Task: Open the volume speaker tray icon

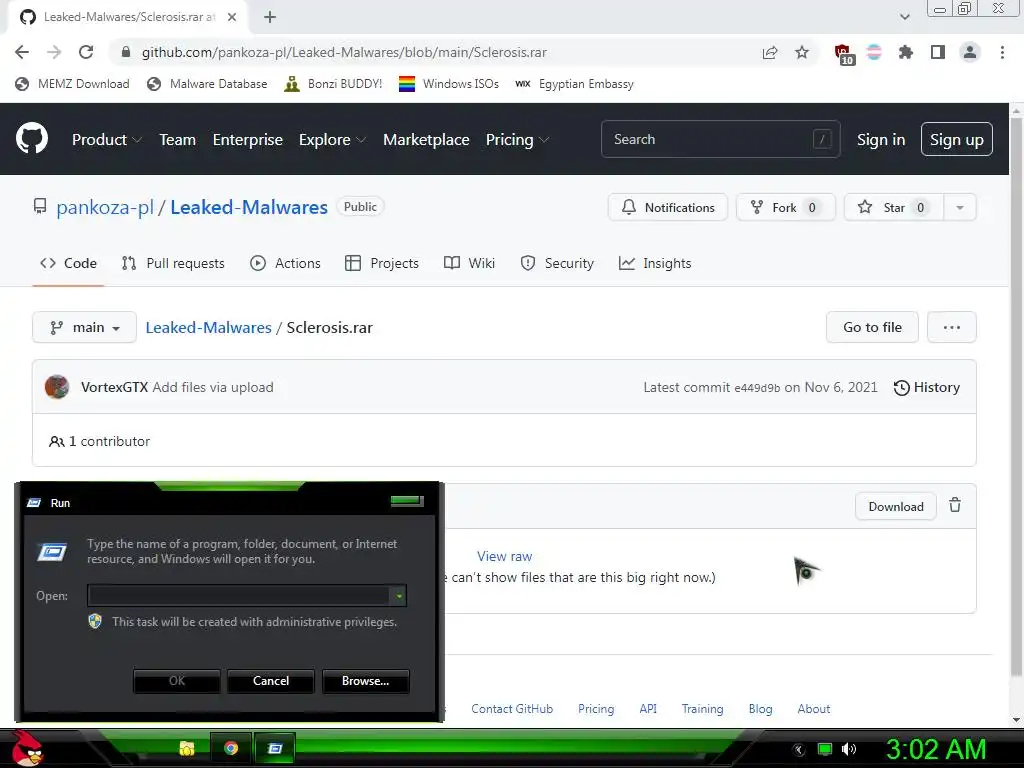Action: pos(849,749)
